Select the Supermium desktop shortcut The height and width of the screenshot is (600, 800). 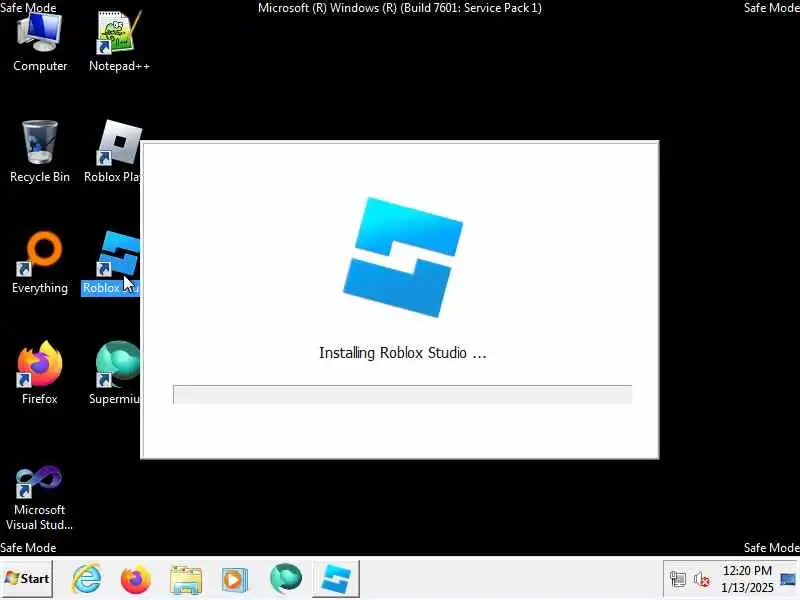(114, 373)
